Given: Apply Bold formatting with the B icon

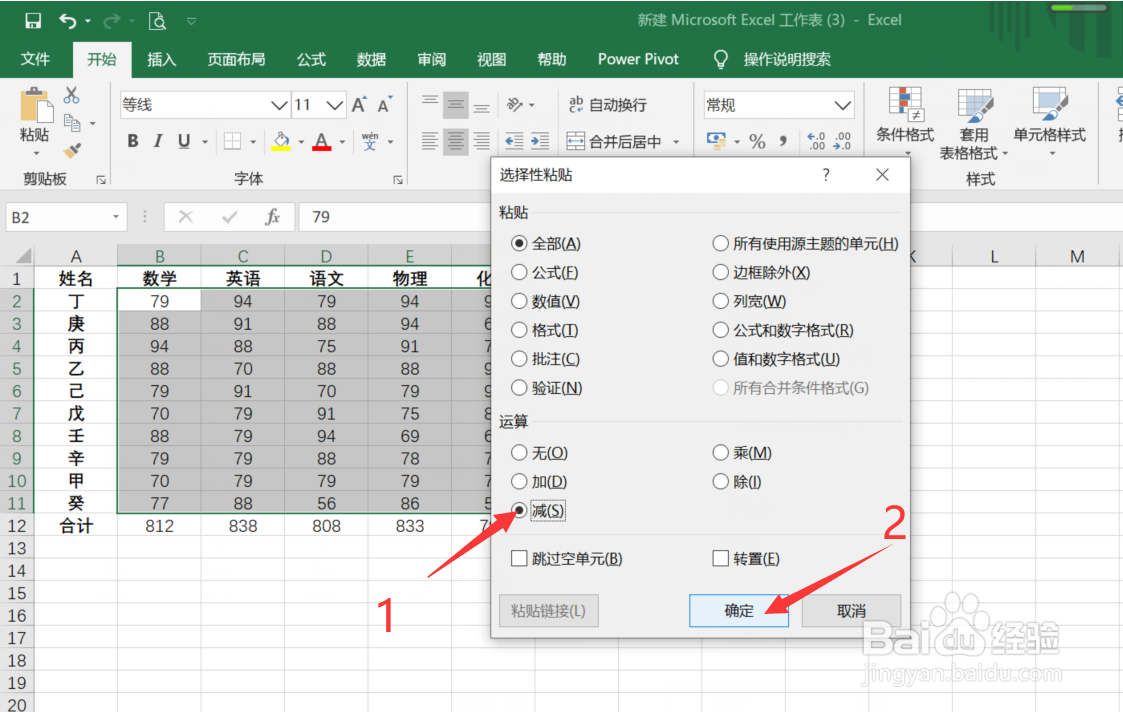Looking at the screenshot, I should pyautogui.click(x=133, y=141).
